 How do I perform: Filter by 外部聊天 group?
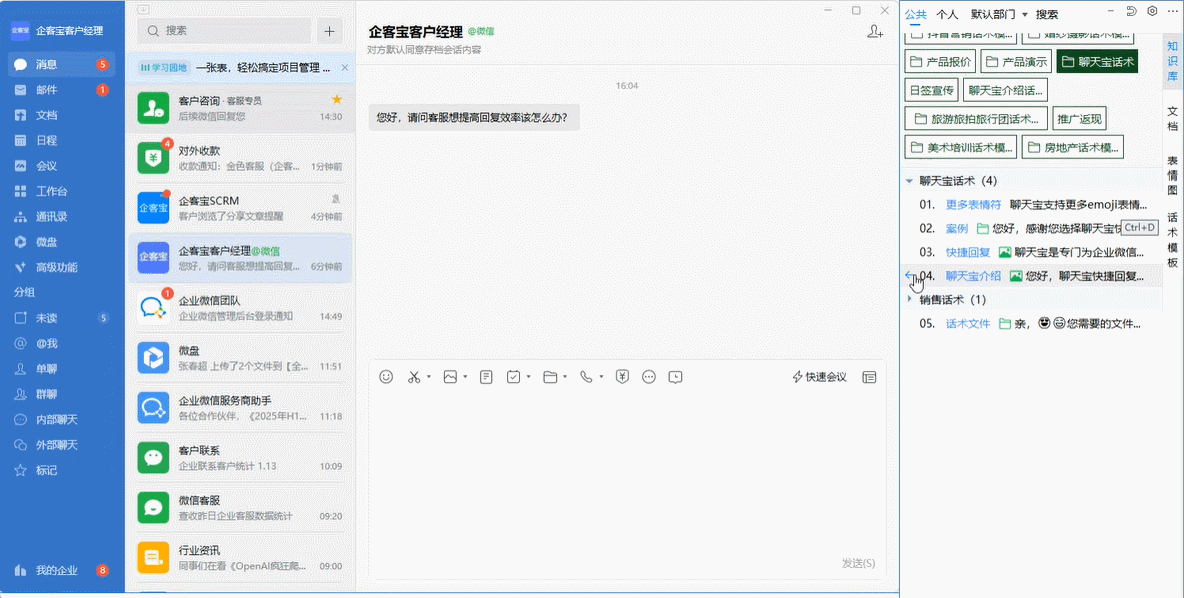pos(62,445)
